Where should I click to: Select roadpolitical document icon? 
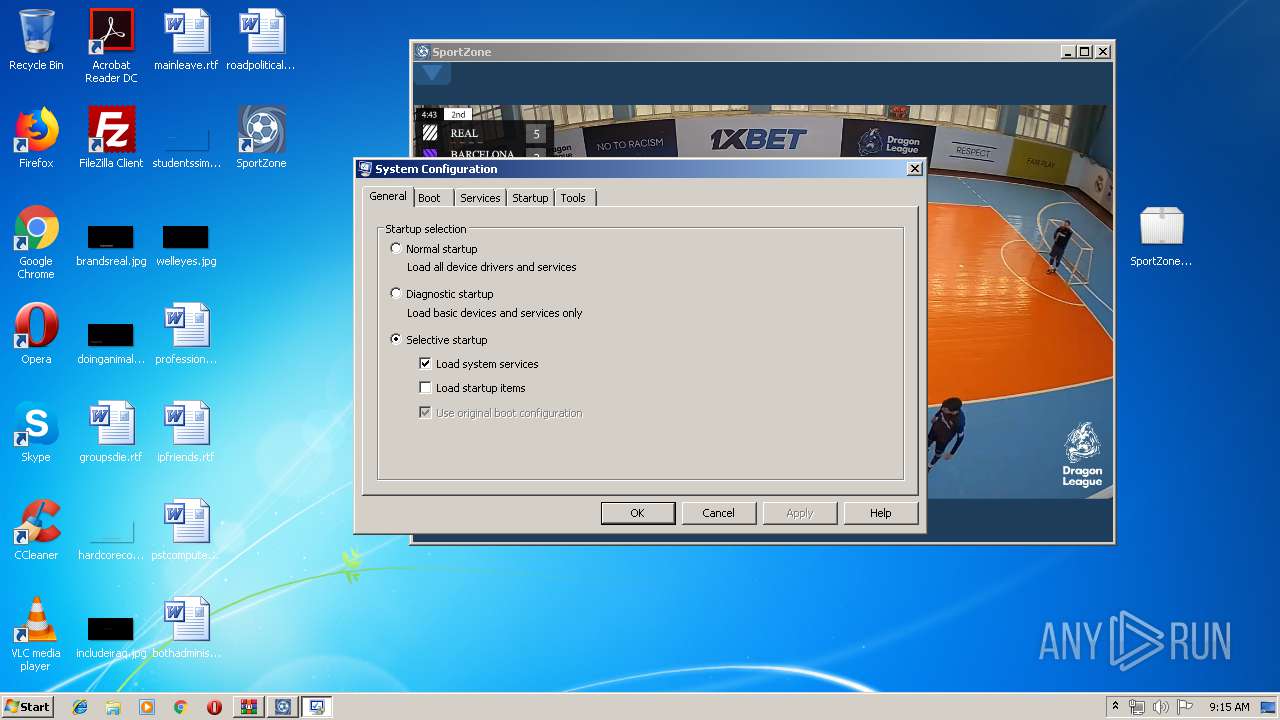(261, 40)
